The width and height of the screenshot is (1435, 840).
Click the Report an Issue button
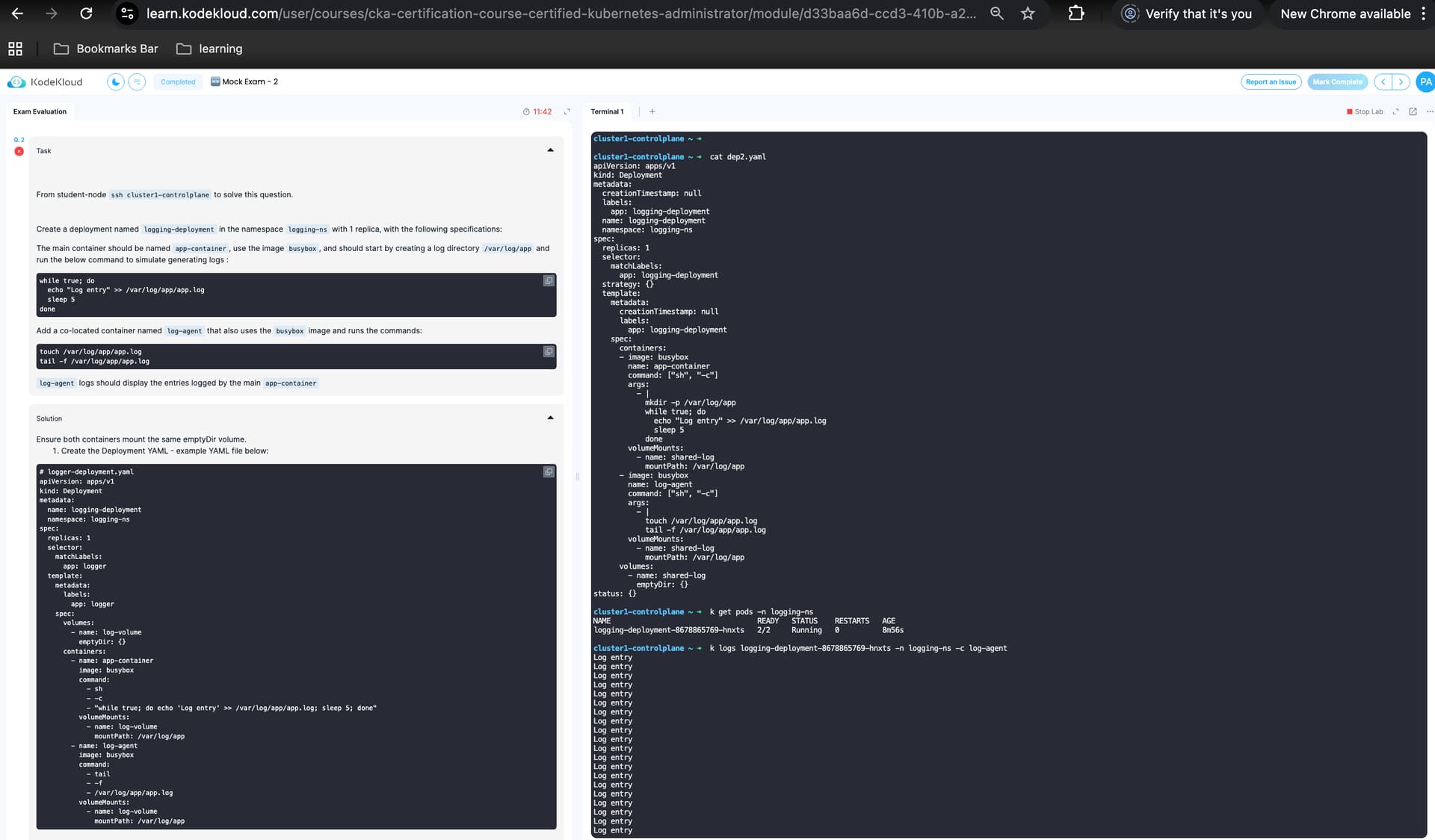point(1271,82)
